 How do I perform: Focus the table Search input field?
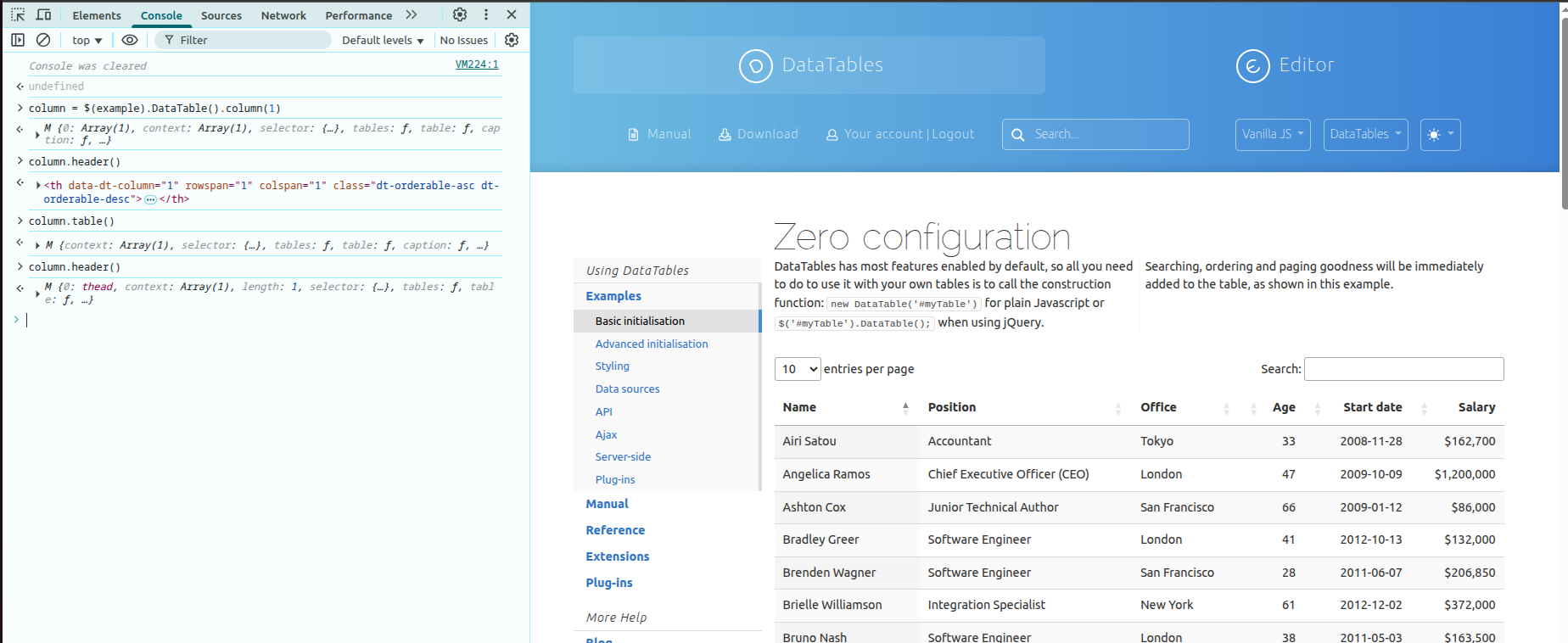(x=1403, y=369)
